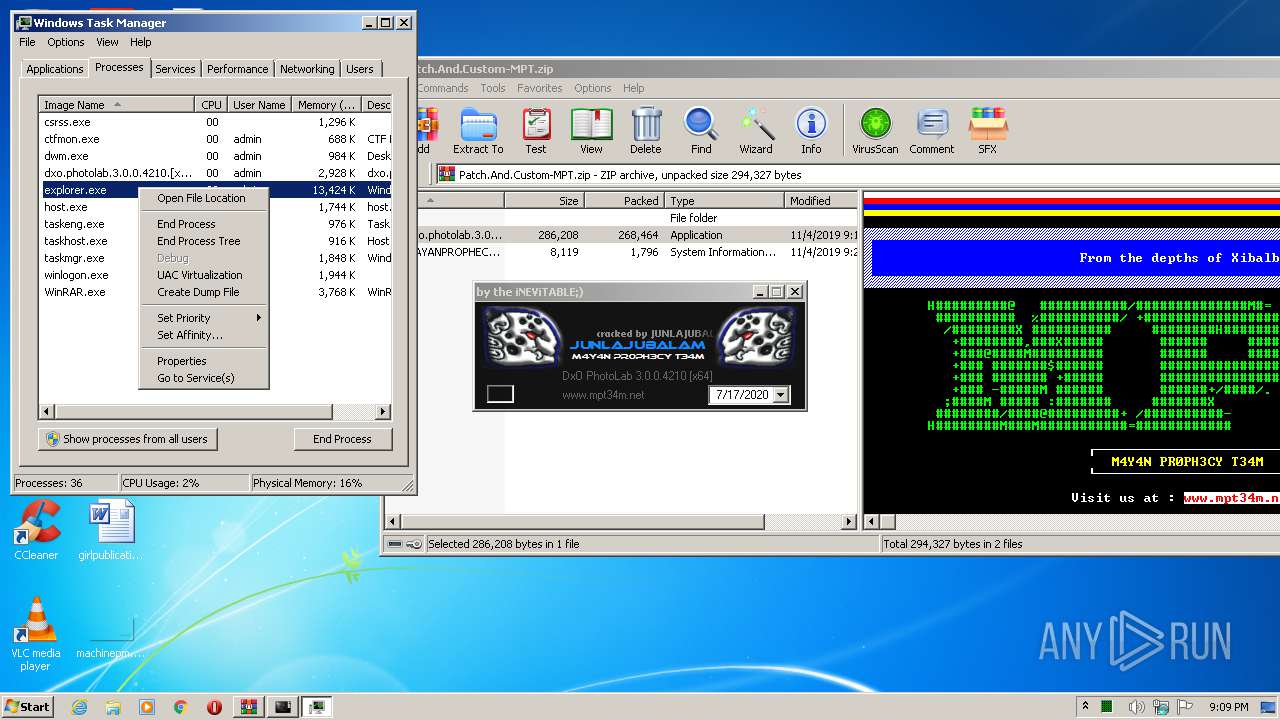Image resolution: width=1280 pixels, height=720 pixels.
Task: Launch the Wizard wand icon in WinRAR
Action: (x=756, y=130)
